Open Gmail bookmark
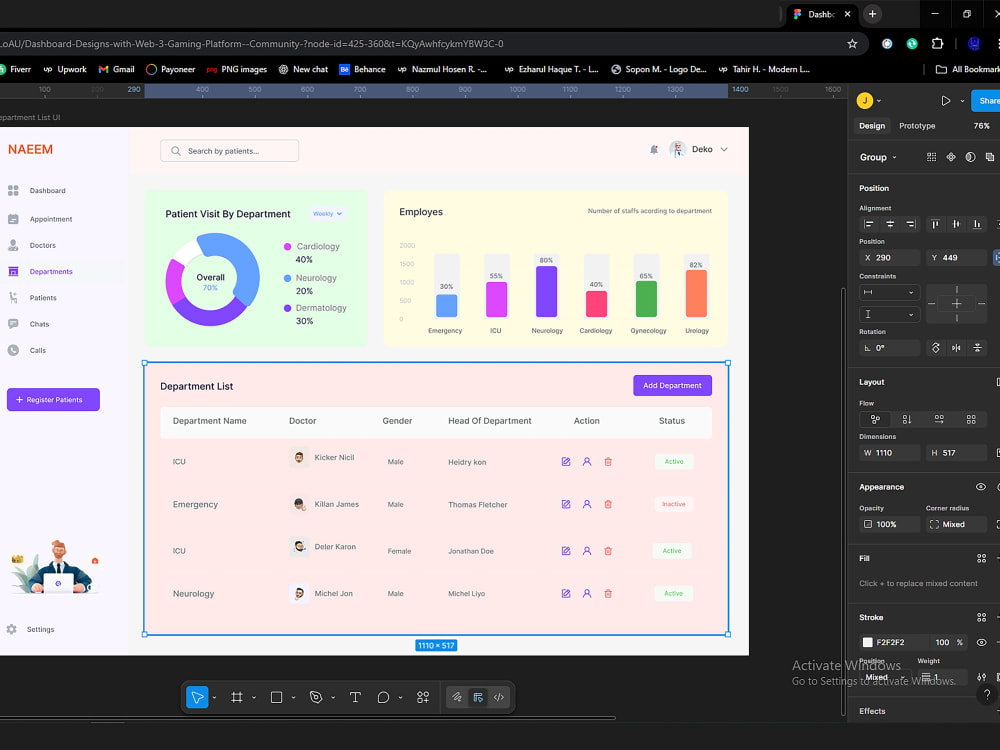The image size is (1000, 750). point(116,70)
